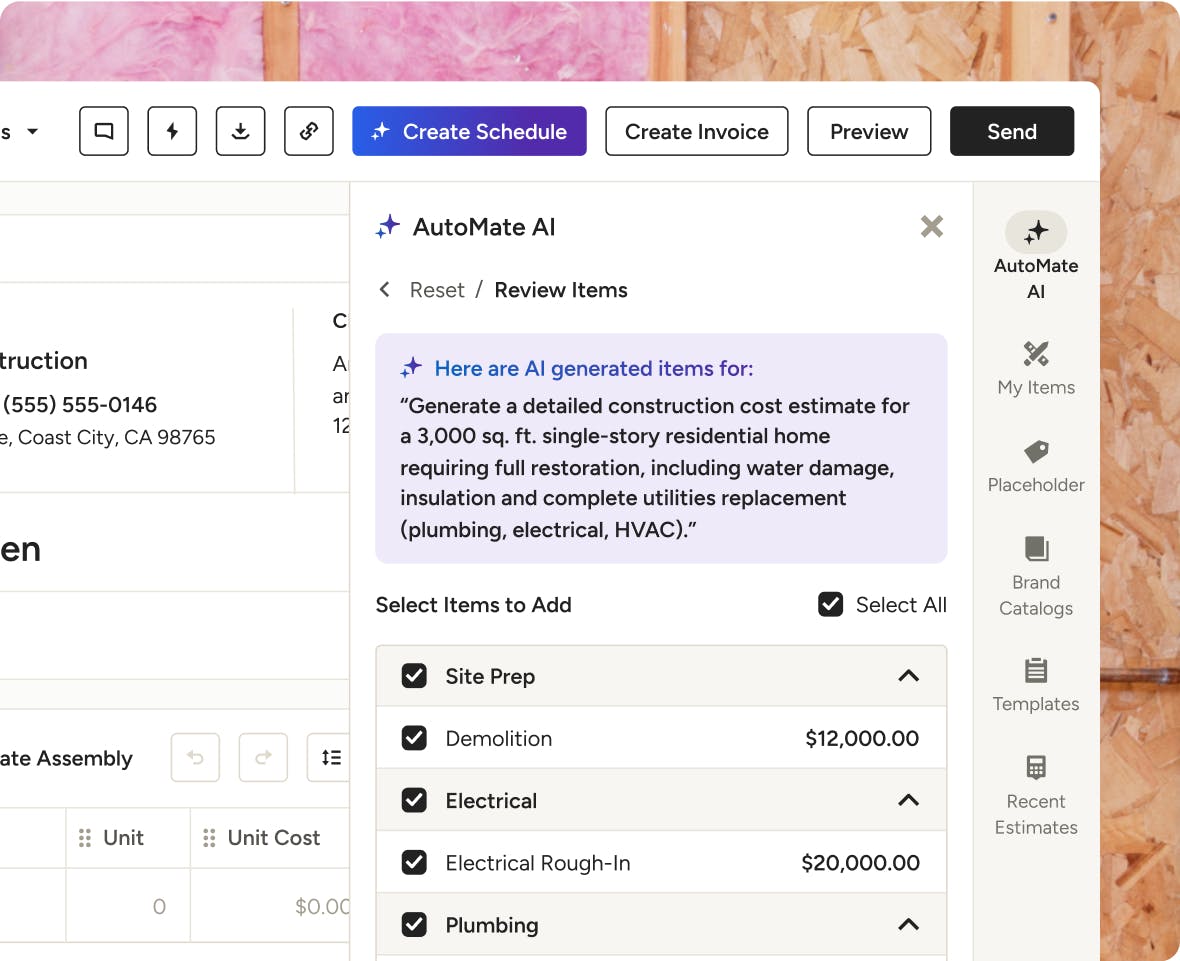Collapse the Plumbing section chevron
This screenshot has width=1180, height=961.
click(x=908, y=925)
